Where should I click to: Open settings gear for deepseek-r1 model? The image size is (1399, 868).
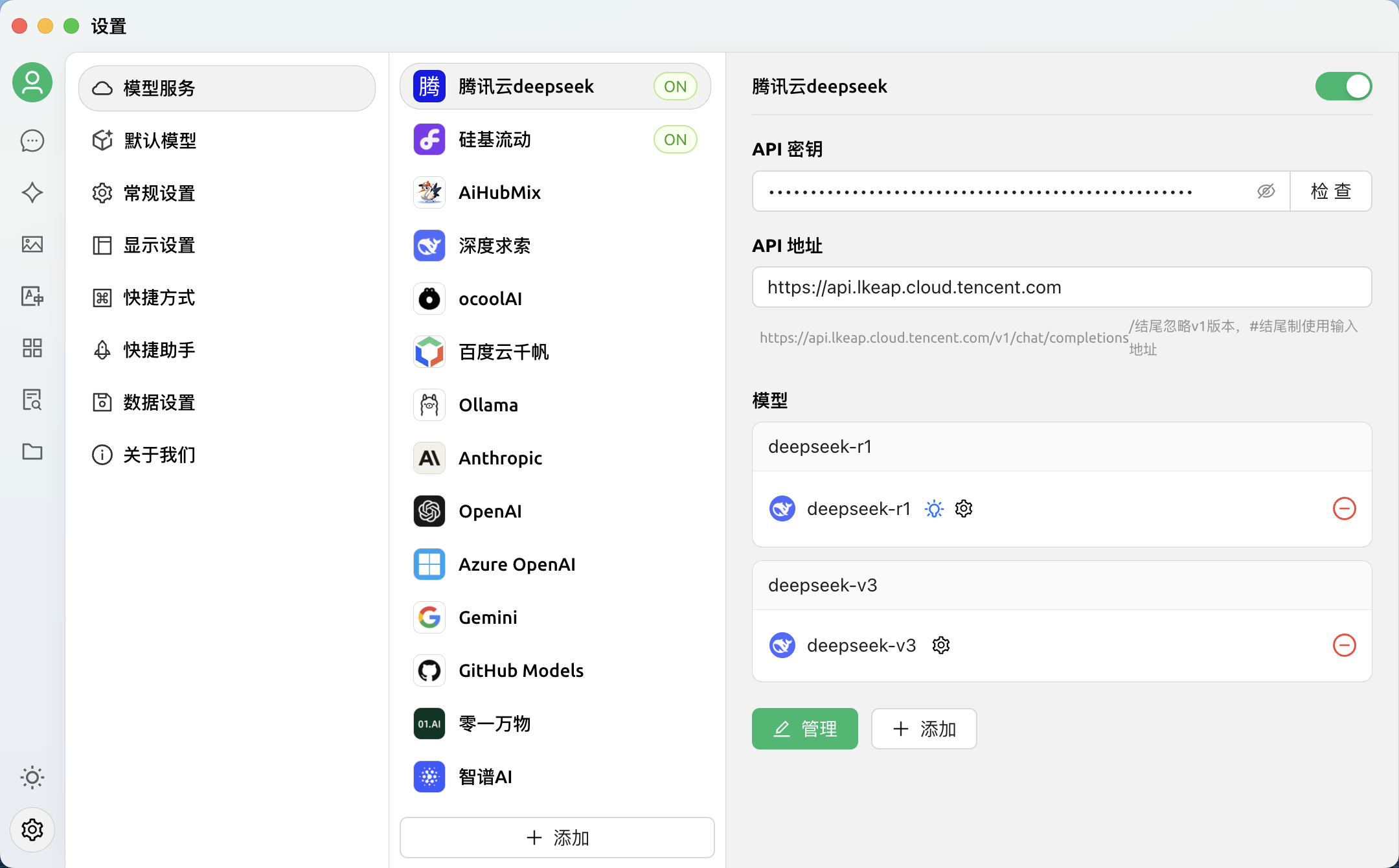[964, 508]
